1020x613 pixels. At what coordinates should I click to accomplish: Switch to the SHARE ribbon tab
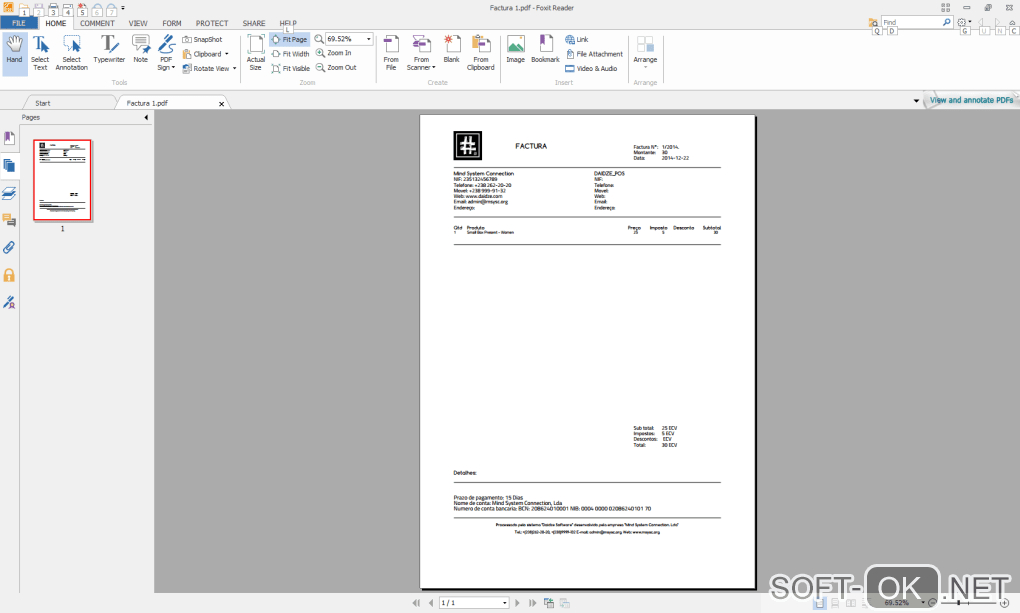click(x=254, y=23)
